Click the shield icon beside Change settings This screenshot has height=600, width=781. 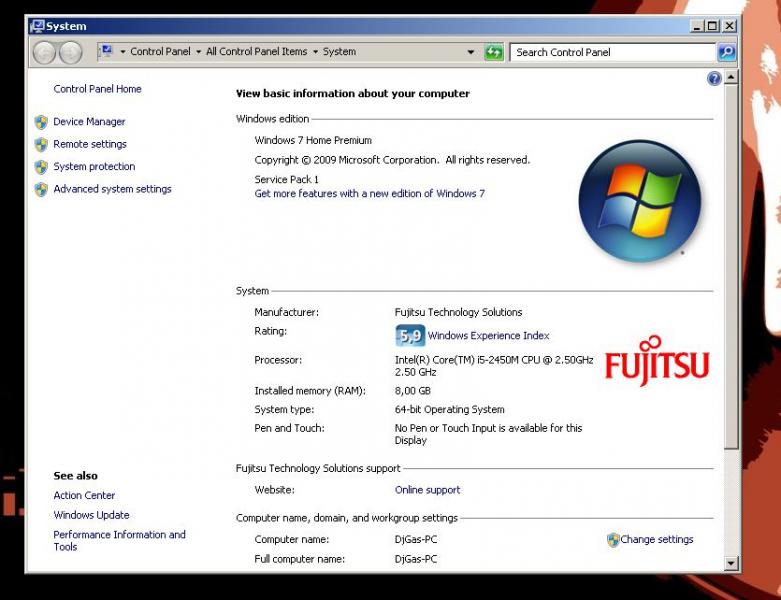tap(613, 540)
